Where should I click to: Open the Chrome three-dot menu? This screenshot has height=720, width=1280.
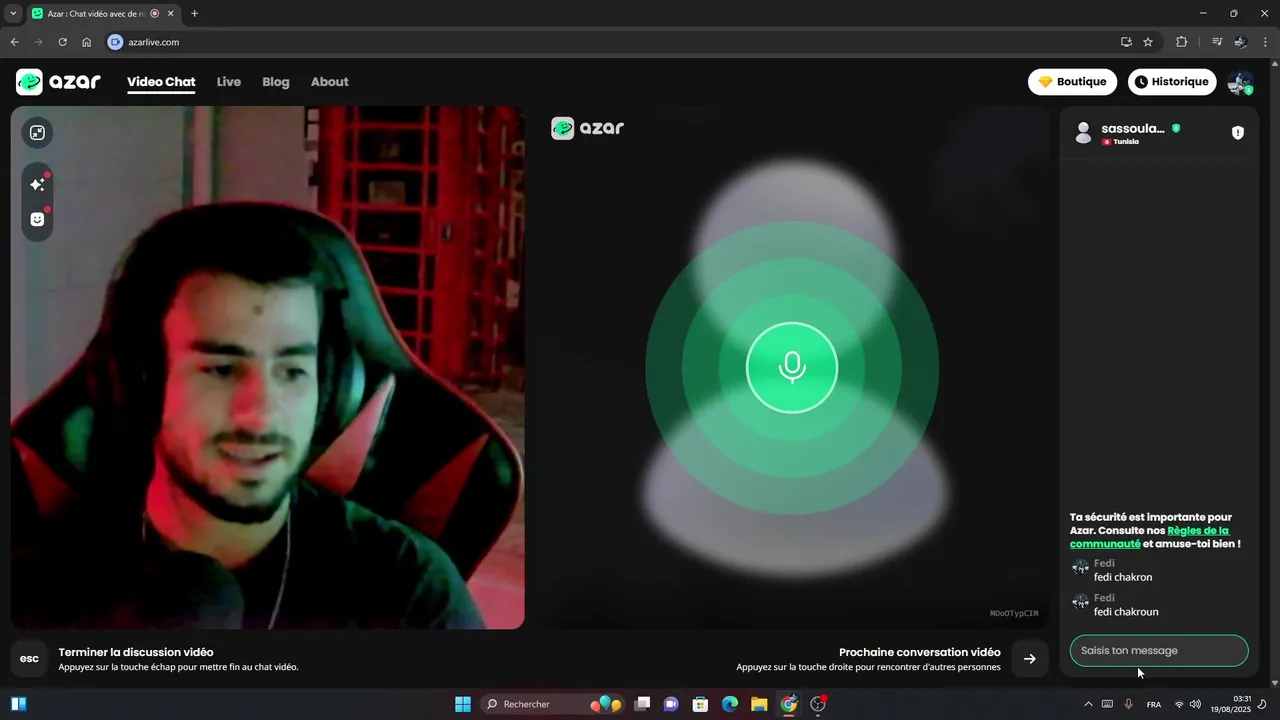pos(1266,42)
